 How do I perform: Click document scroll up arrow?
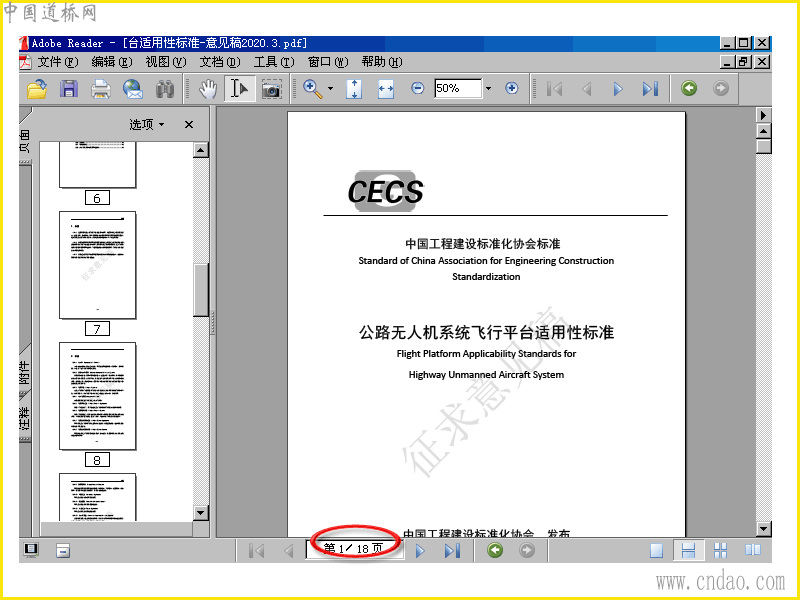tap(763, 131)
